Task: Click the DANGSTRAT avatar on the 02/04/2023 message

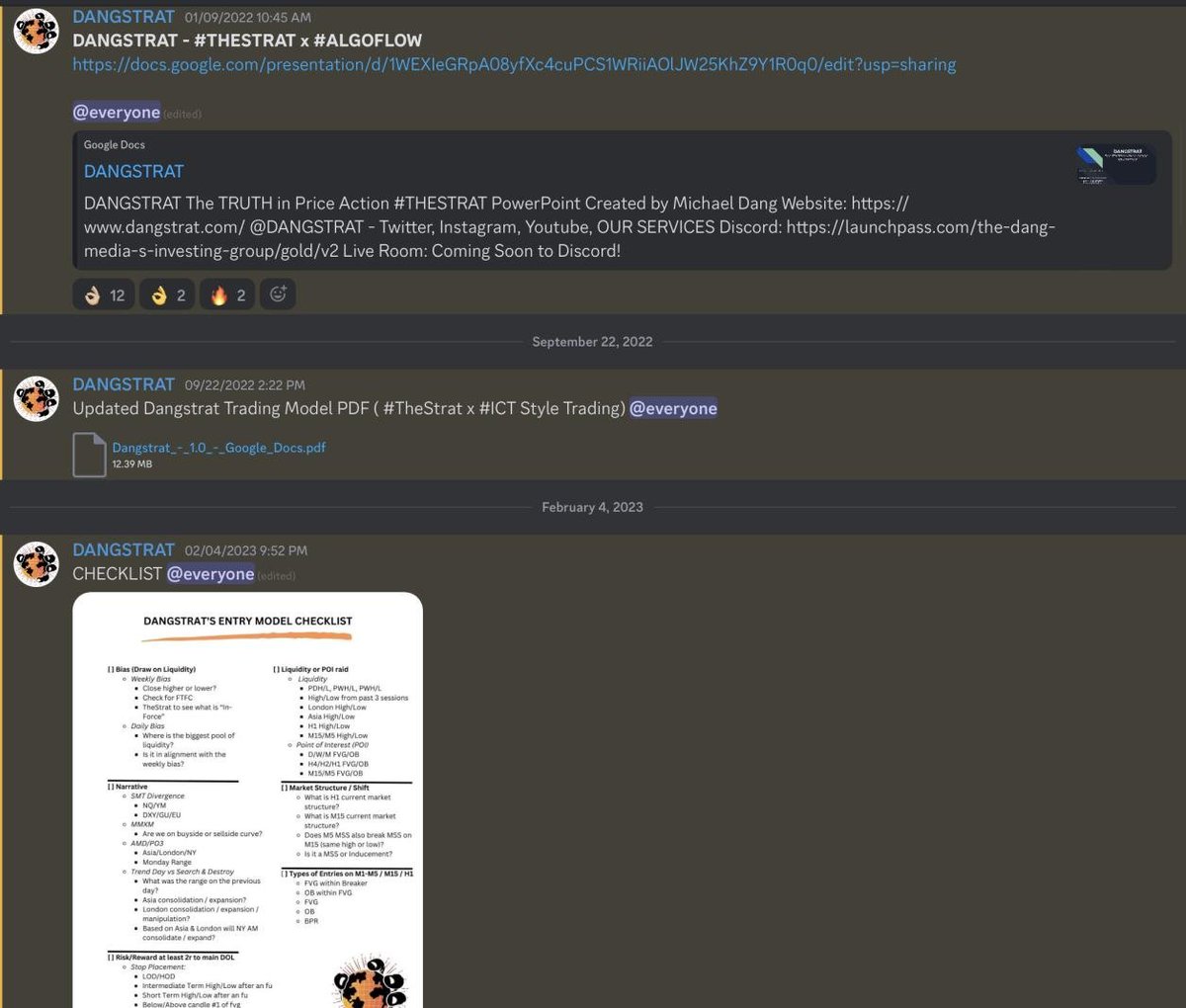Action: coord(37,563)
